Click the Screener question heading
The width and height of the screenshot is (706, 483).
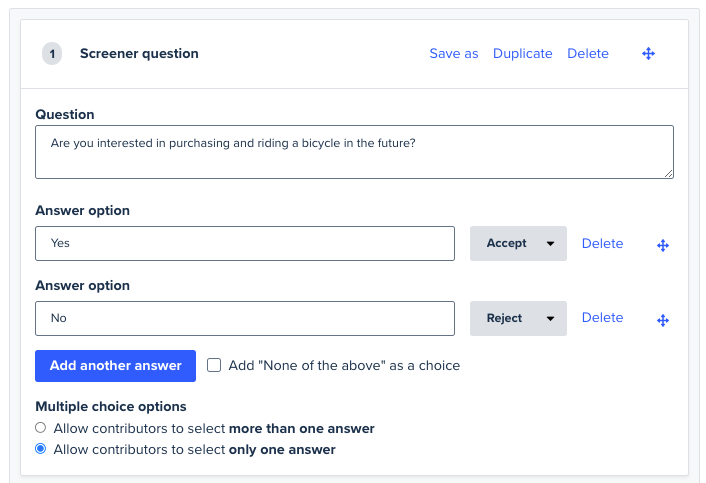coord(139,54)
